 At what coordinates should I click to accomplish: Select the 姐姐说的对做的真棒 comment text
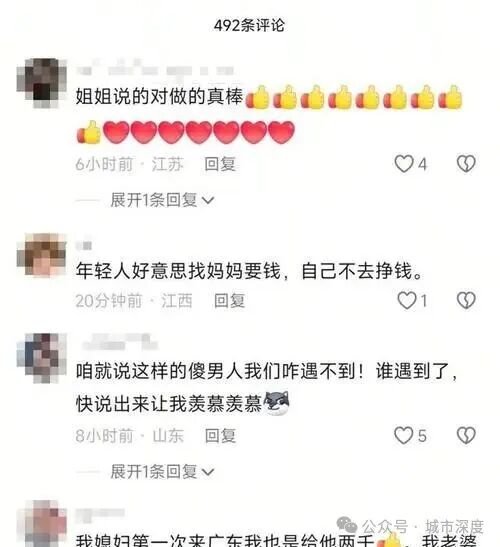pos(159,96)
